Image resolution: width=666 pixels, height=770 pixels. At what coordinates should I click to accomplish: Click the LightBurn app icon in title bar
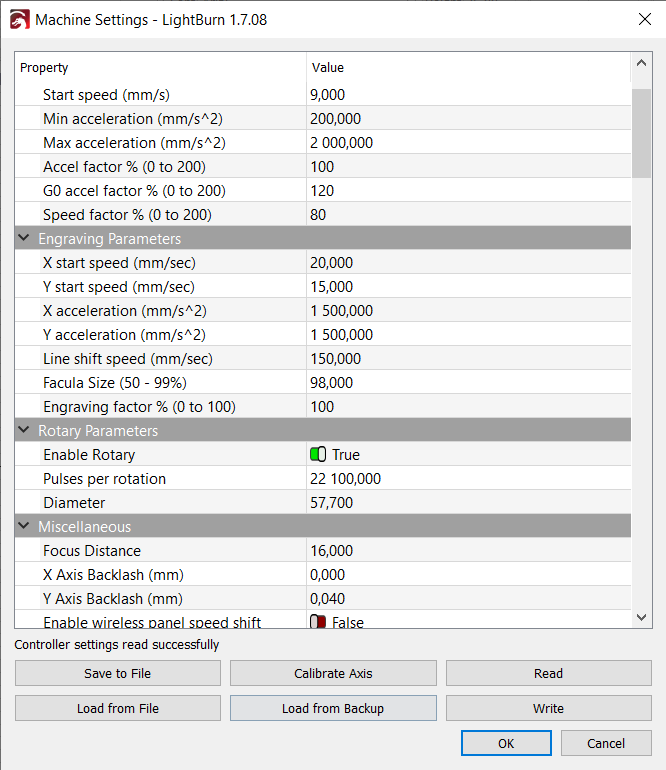pos(19,20)
